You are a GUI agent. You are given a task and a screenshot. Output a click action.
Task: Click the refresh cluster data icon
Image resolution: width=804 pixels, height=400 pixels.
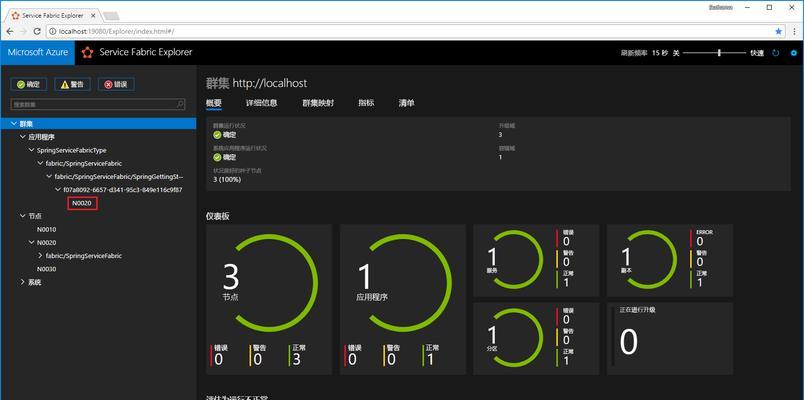coord(775,53)
